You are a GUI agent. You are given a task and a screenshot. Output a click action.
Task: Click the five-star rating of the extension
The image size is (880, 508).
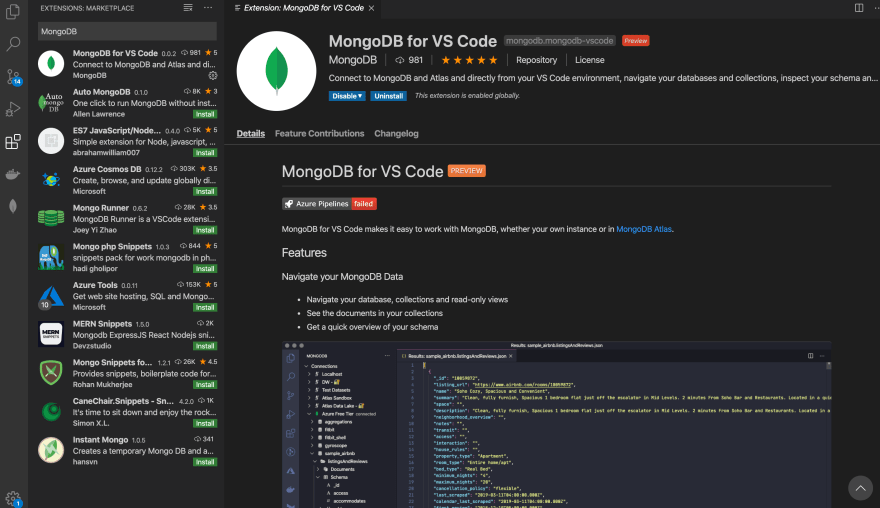469,60
